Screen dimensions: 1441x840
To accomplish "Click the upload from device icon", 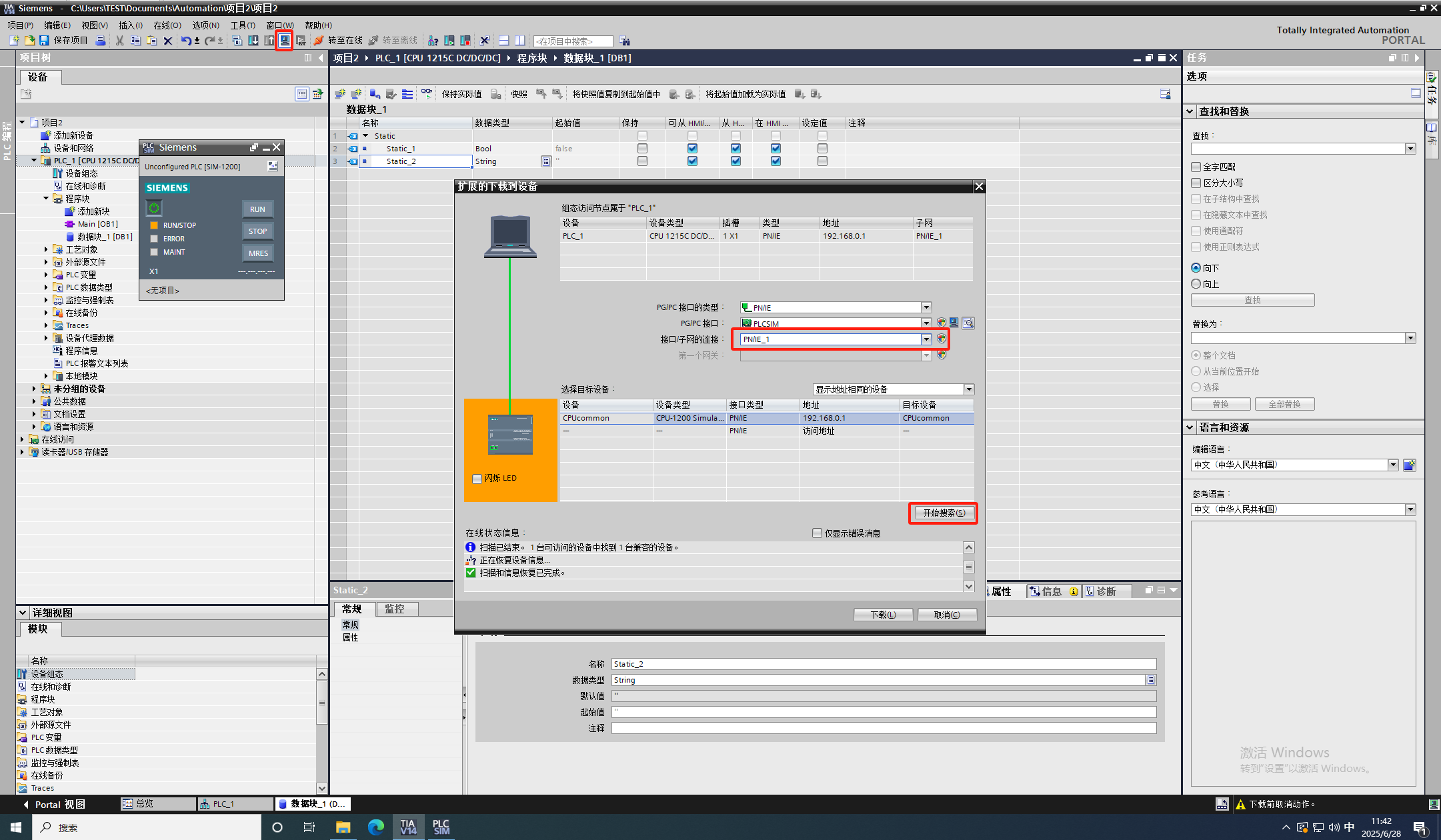I will (269, 41).
